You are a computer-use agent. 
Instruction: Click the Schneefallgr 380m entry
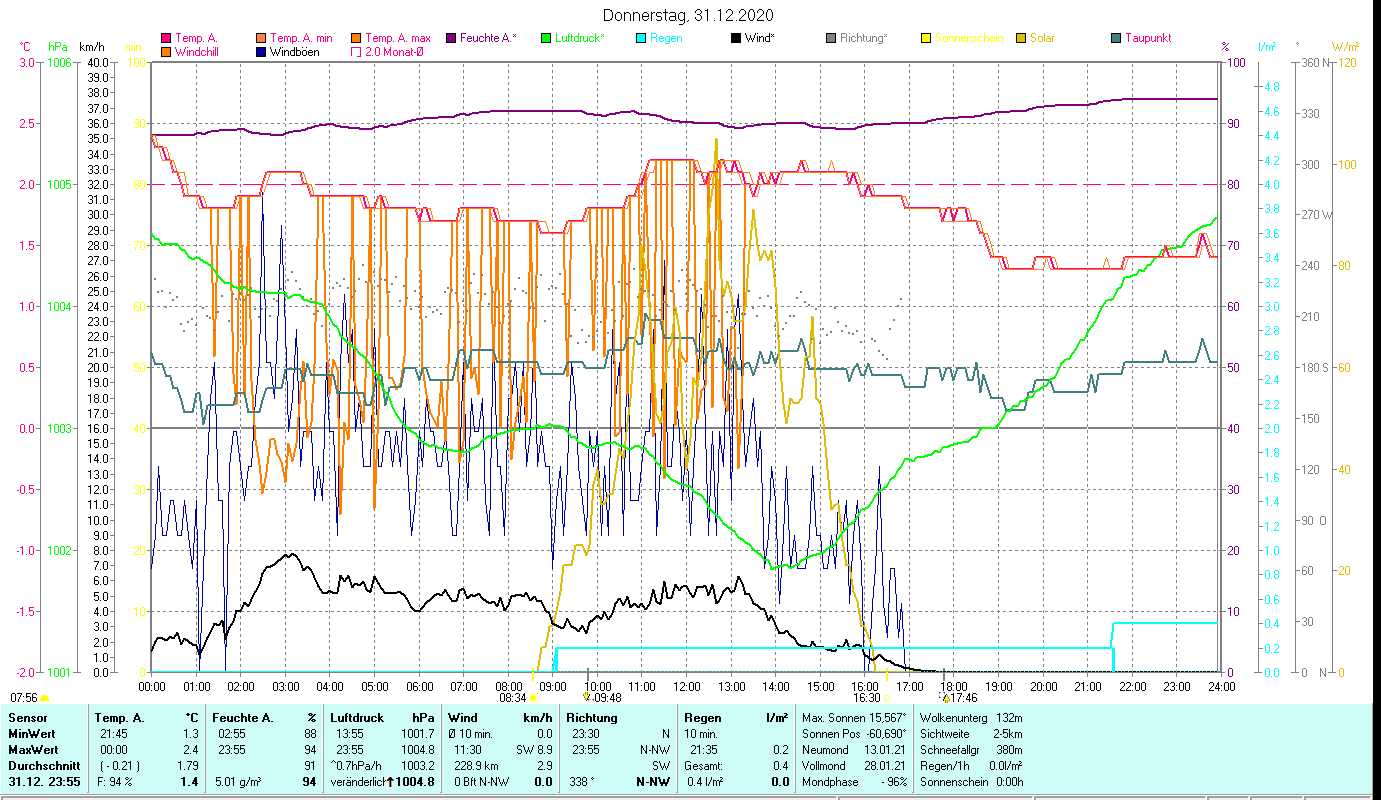pos(970,750)
